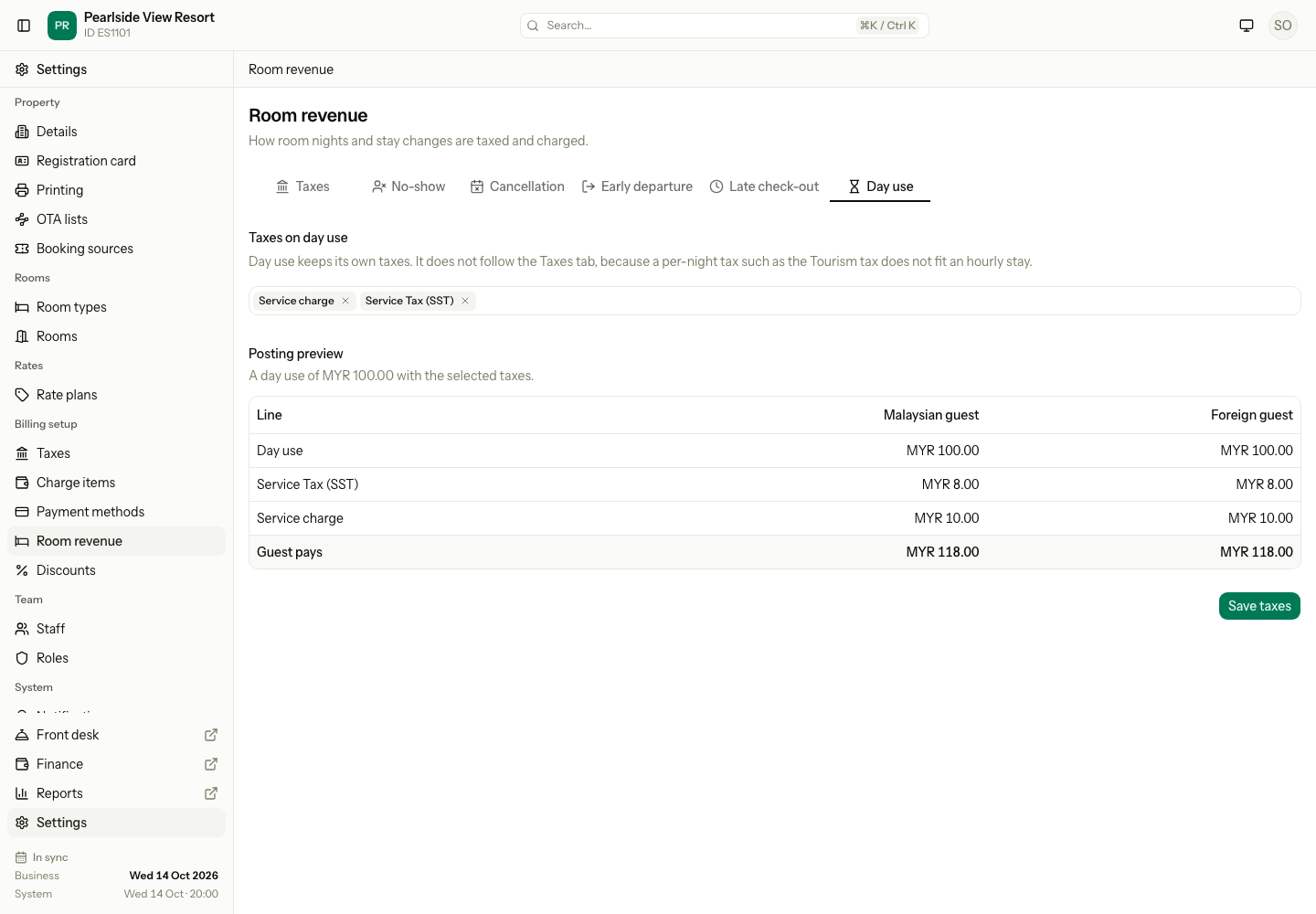Open Room types page
Viewport: 1316px width, 914px height.
click(x=117, y=307)
